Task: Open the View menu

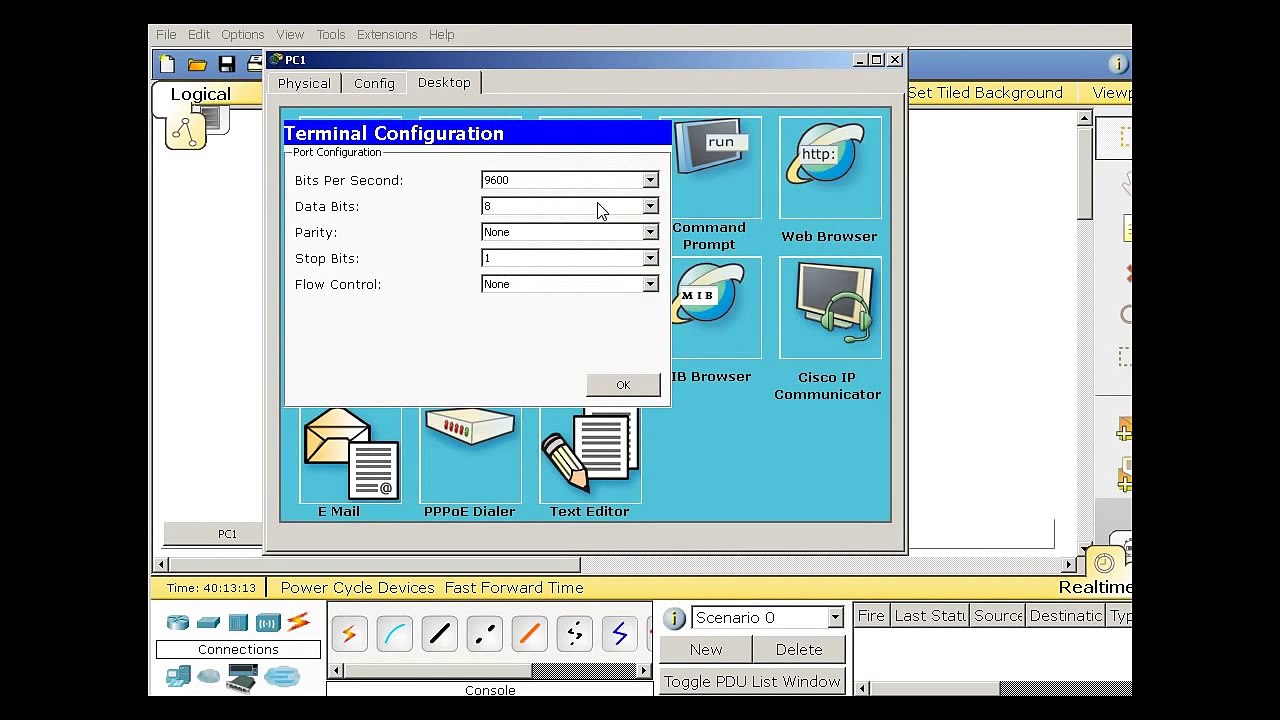Action: (290, 34)
